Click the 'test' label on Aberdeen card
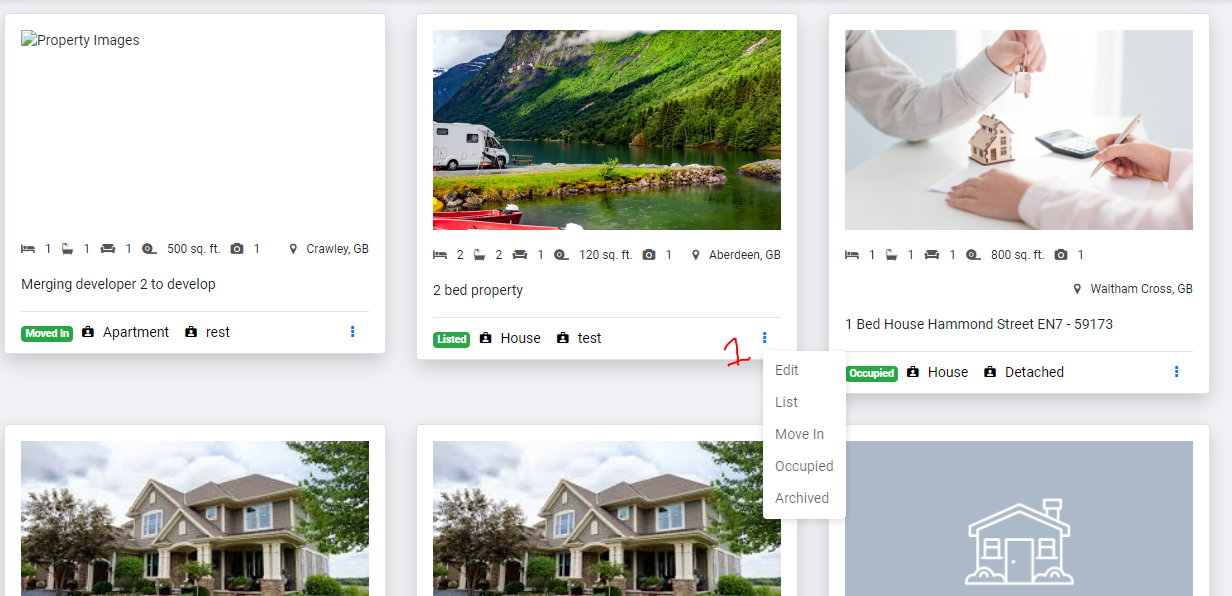The image size is (1232, 596). click(590, 338)
